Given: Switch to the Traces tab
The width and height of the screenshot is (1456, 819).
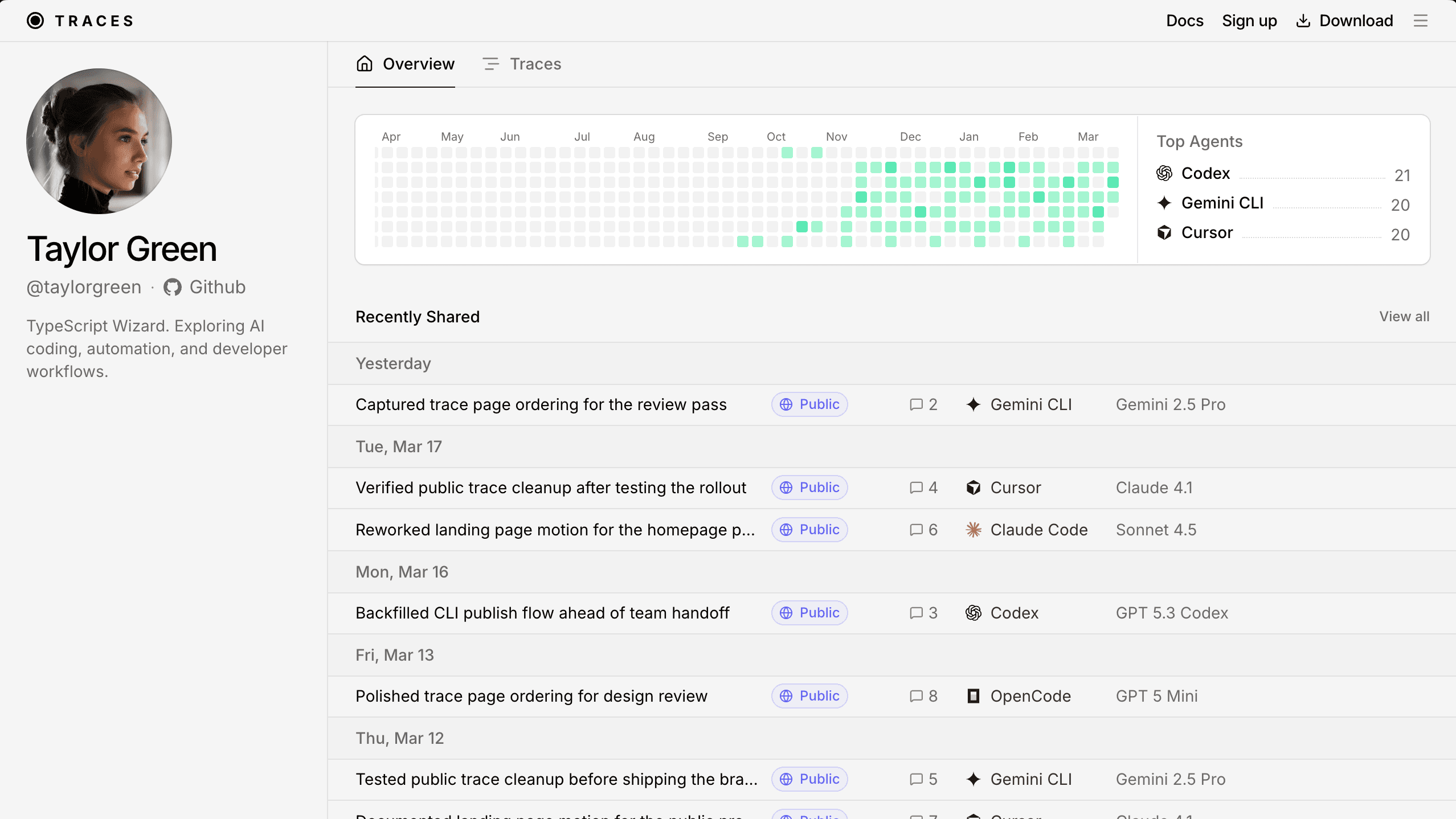Looking at the screenshot, I should [521, 64].
